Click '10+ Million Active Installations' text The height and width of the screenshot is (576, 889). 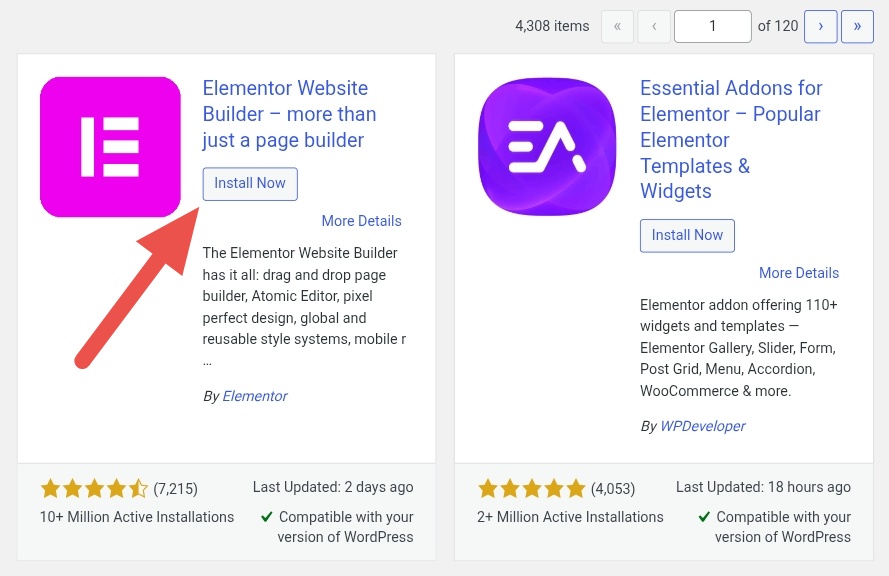tap(137, 516)
